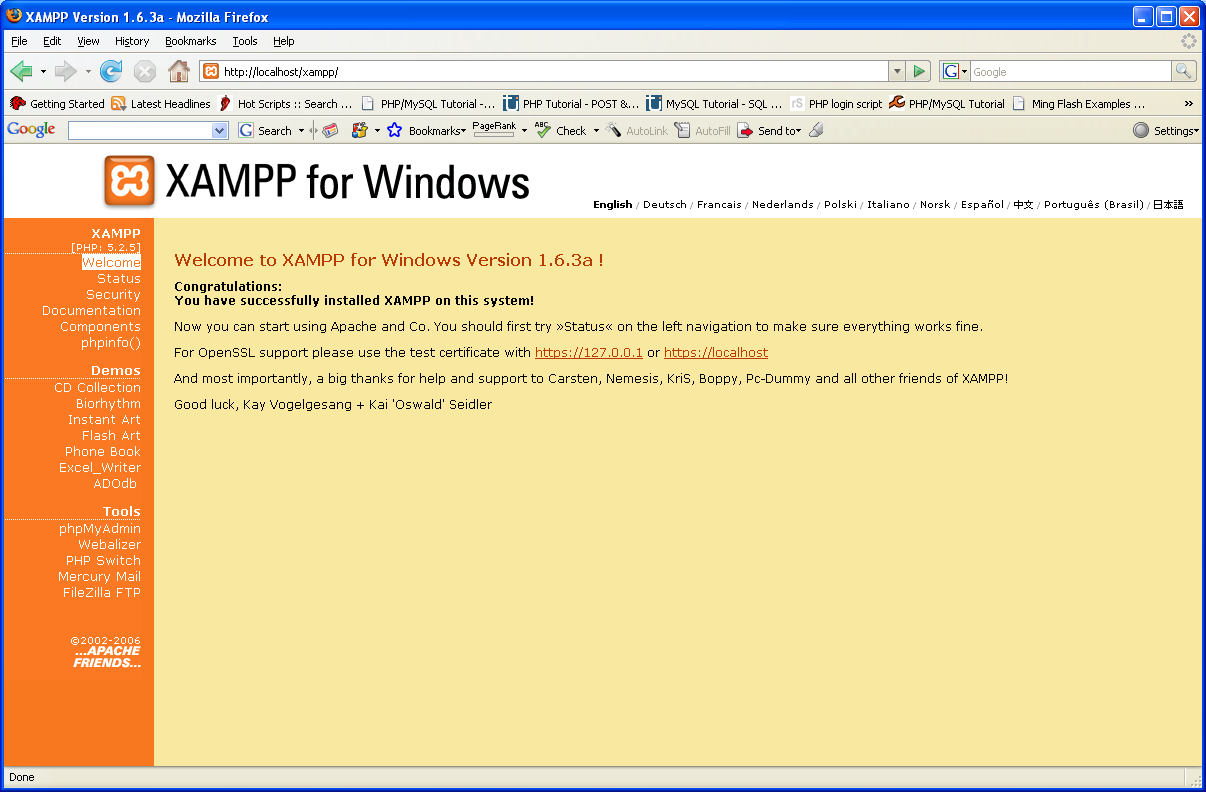Go to the Home page icon
This screenshot has width=1206, height=792.
[179, 71]
